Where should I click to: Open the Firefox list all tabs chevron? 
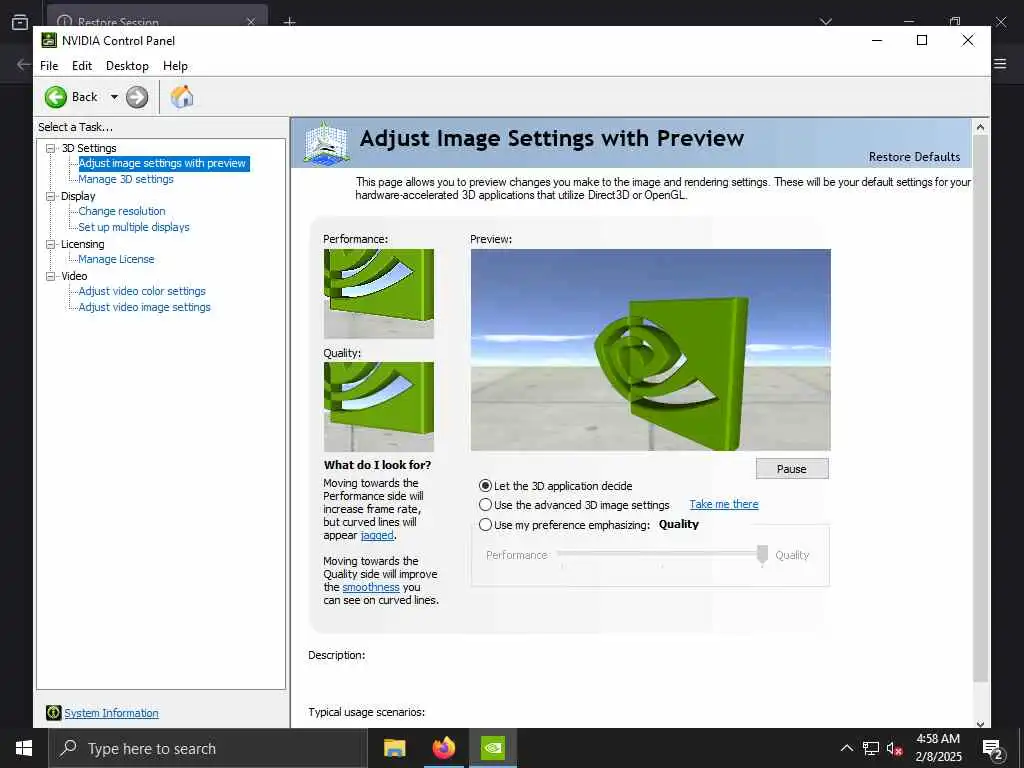(825, 22)
